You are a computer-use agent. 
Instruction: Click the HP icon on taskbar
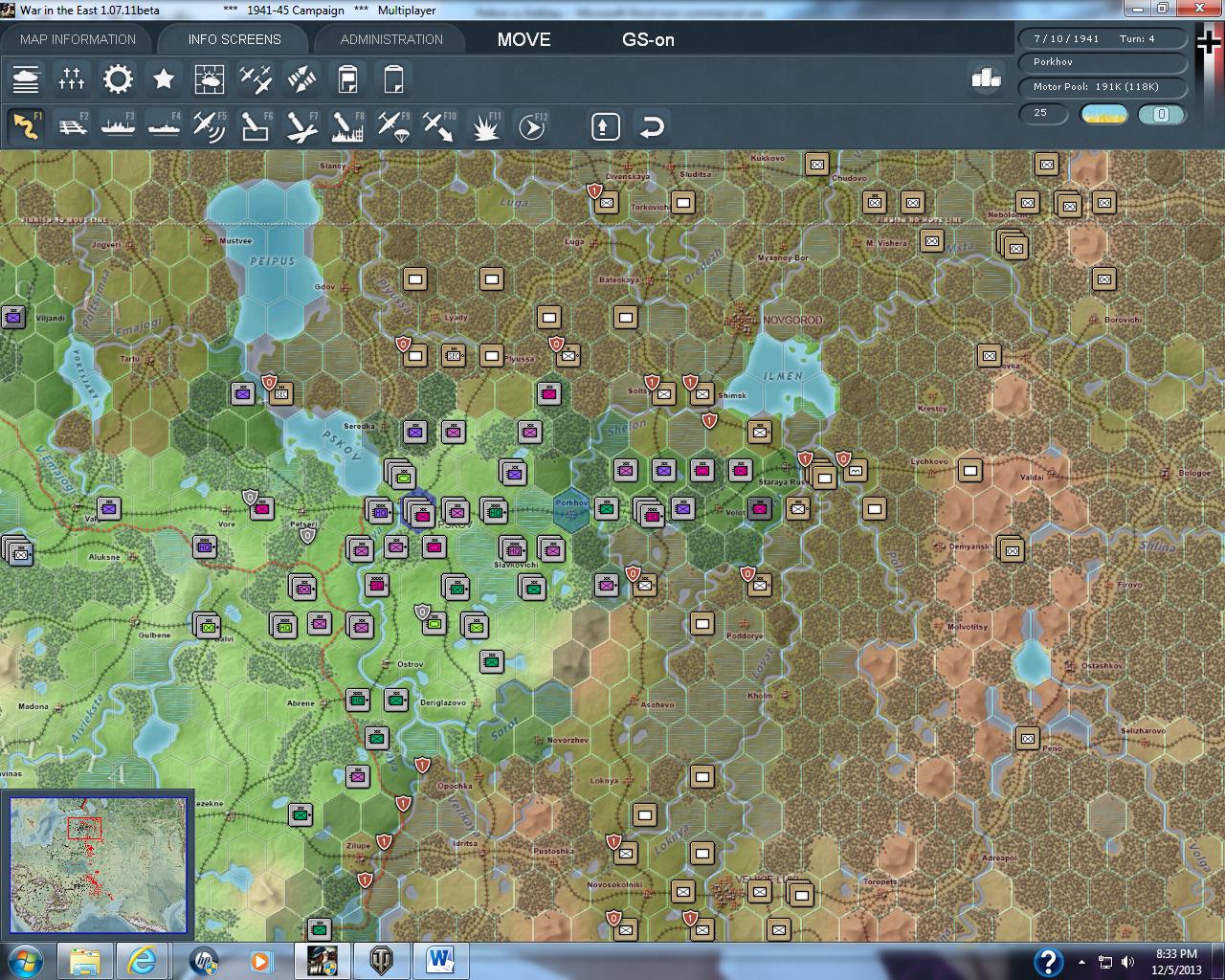point(203,961)
